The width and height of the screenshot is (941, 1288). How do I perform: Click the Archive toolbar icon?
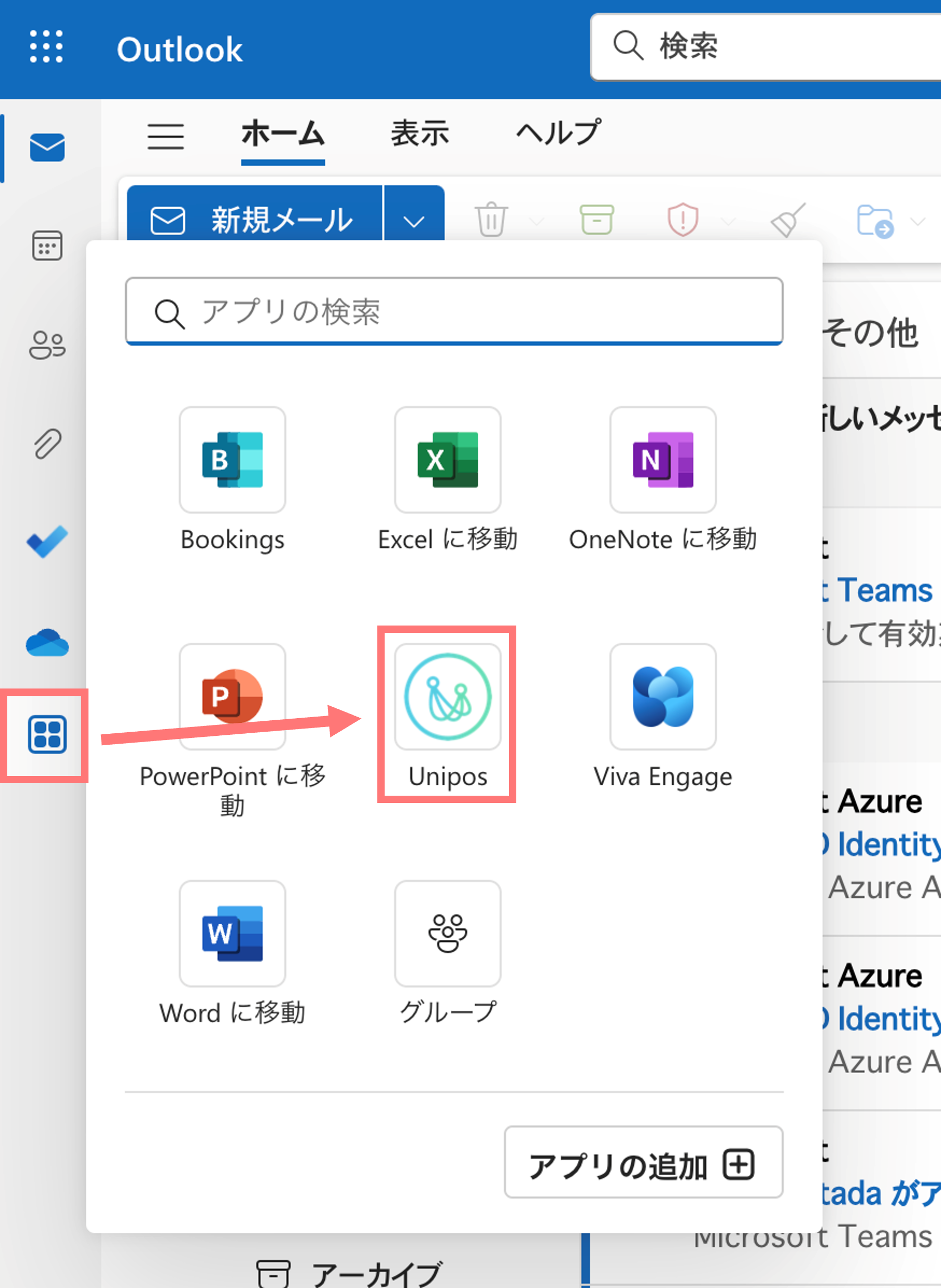click(596, 219)
